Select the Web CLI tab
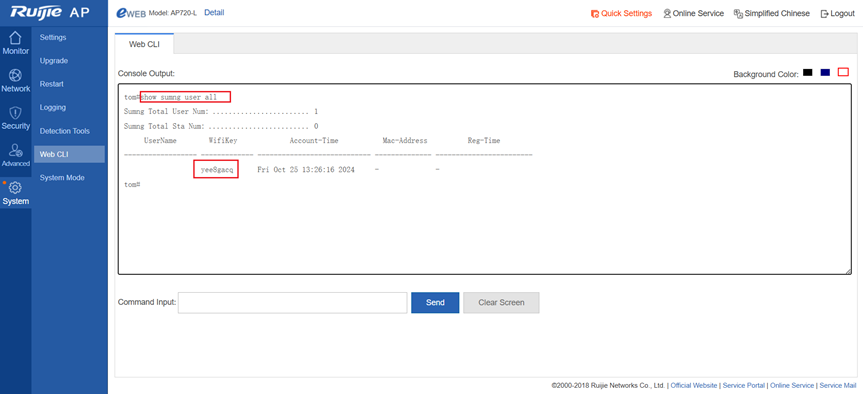Image resolution: width=863 pixels, height=394 pixels. (x=144, y=44)
